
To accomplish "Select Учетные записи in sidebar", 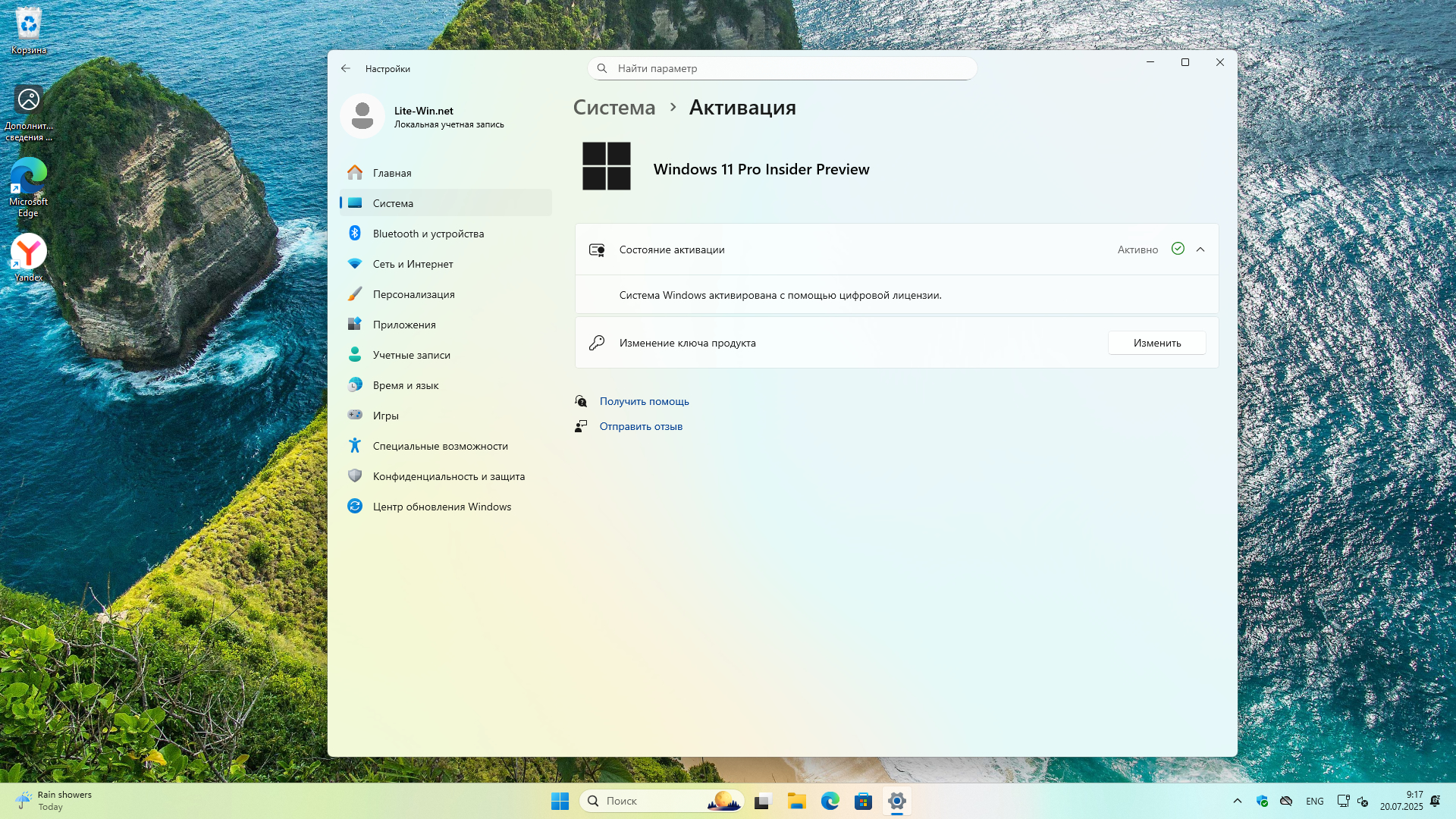I will tap(411, 355).
